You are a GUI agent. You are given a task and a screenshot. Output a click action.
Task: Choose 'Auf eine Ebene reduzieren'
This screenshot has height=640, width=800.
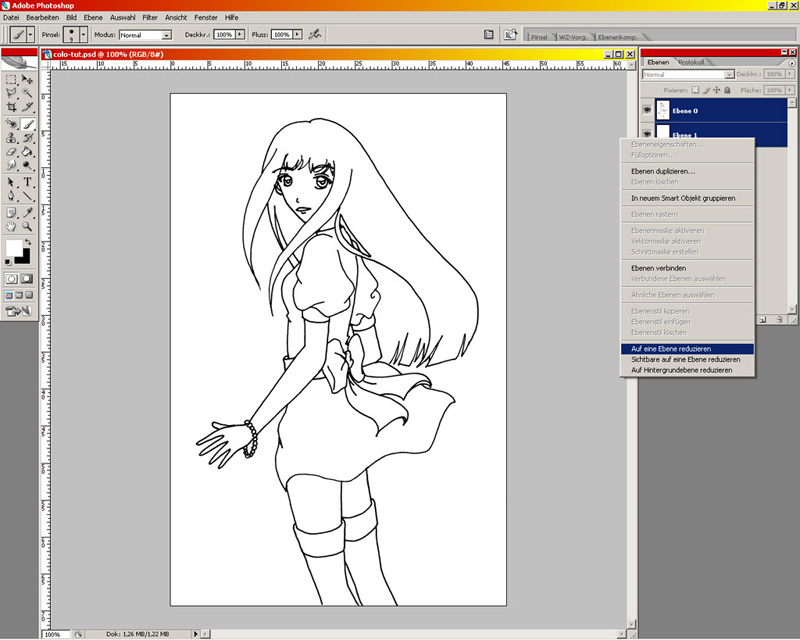click(x=687, y=349)
